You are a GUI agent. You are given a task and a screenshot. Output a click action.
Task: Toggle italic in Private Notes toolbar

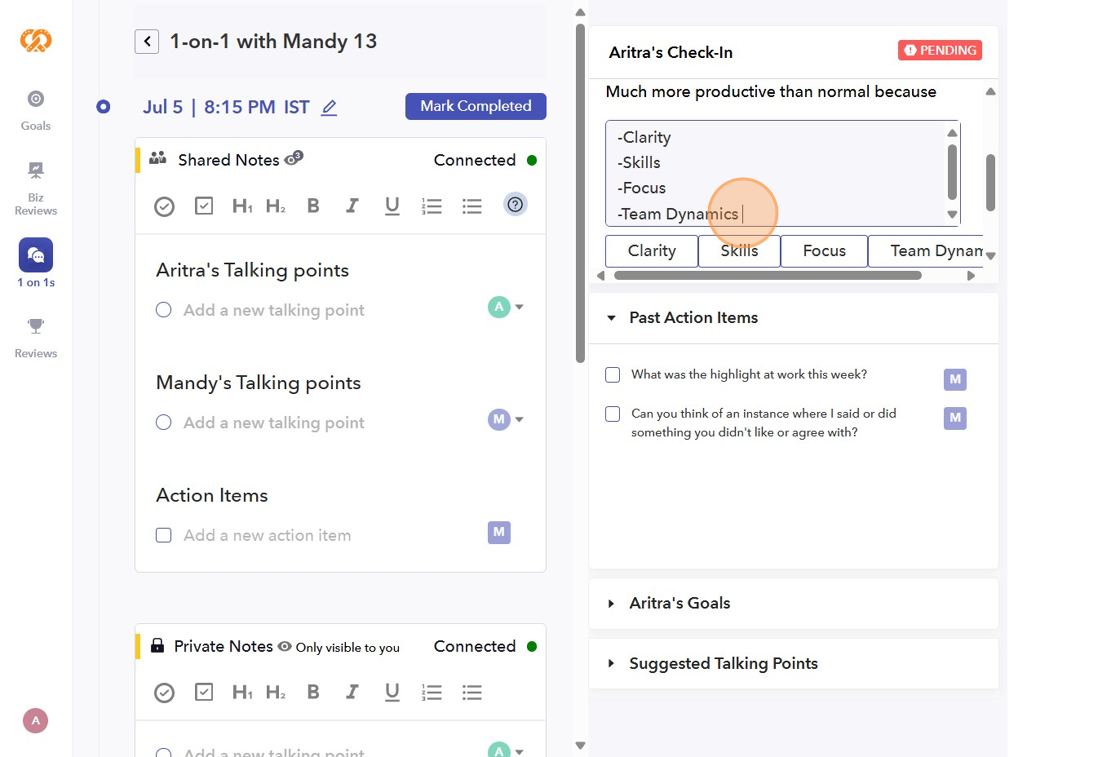(351, 691)
